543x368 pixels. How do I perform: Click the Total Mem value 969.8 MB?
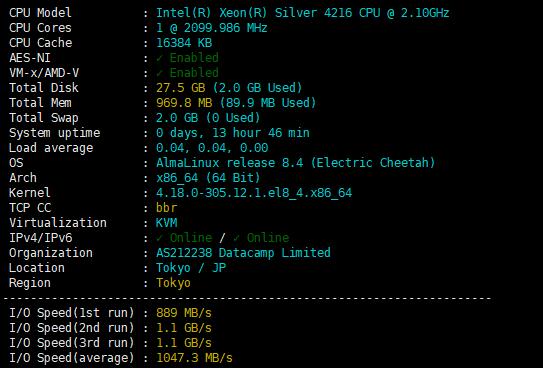(184, 103)
